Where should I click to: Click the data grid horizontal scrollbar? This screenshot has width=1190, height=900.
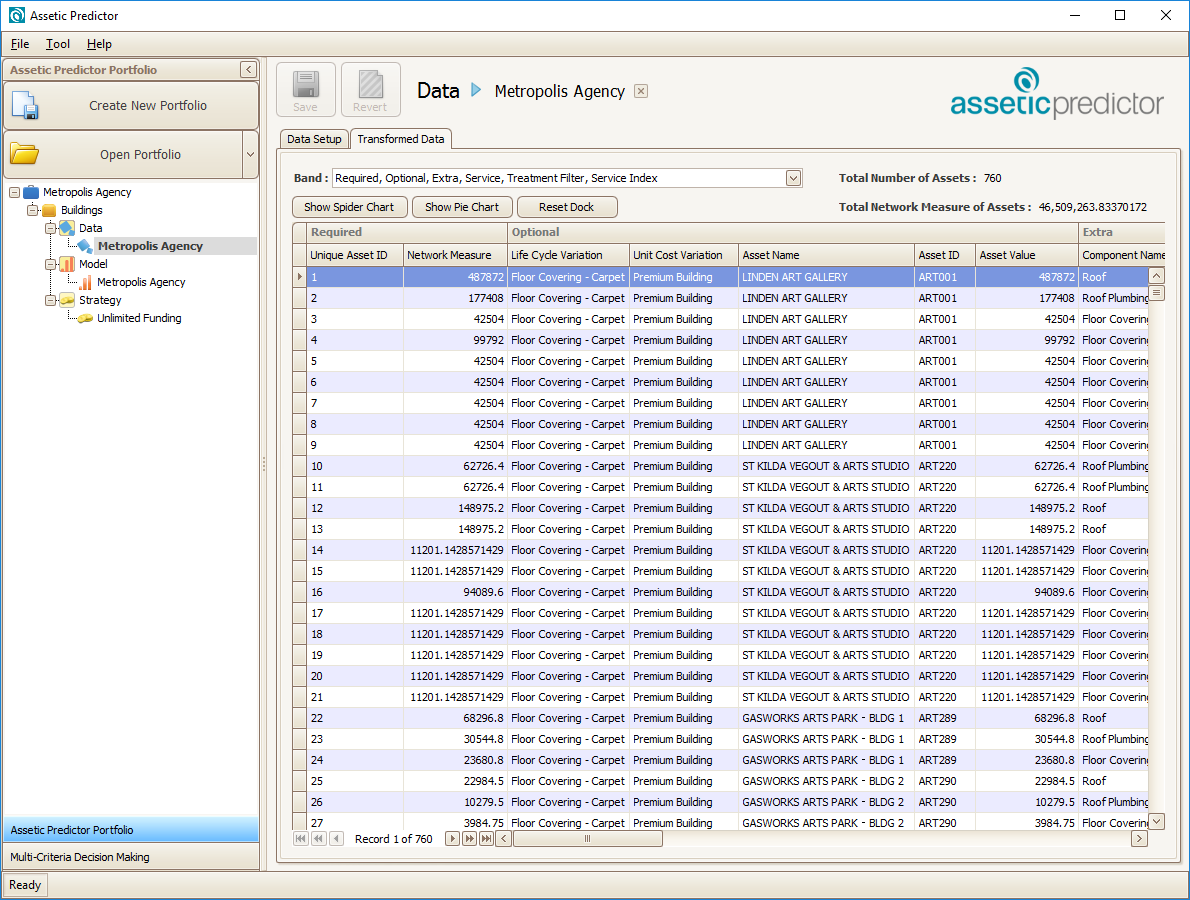tap(588, 838)
